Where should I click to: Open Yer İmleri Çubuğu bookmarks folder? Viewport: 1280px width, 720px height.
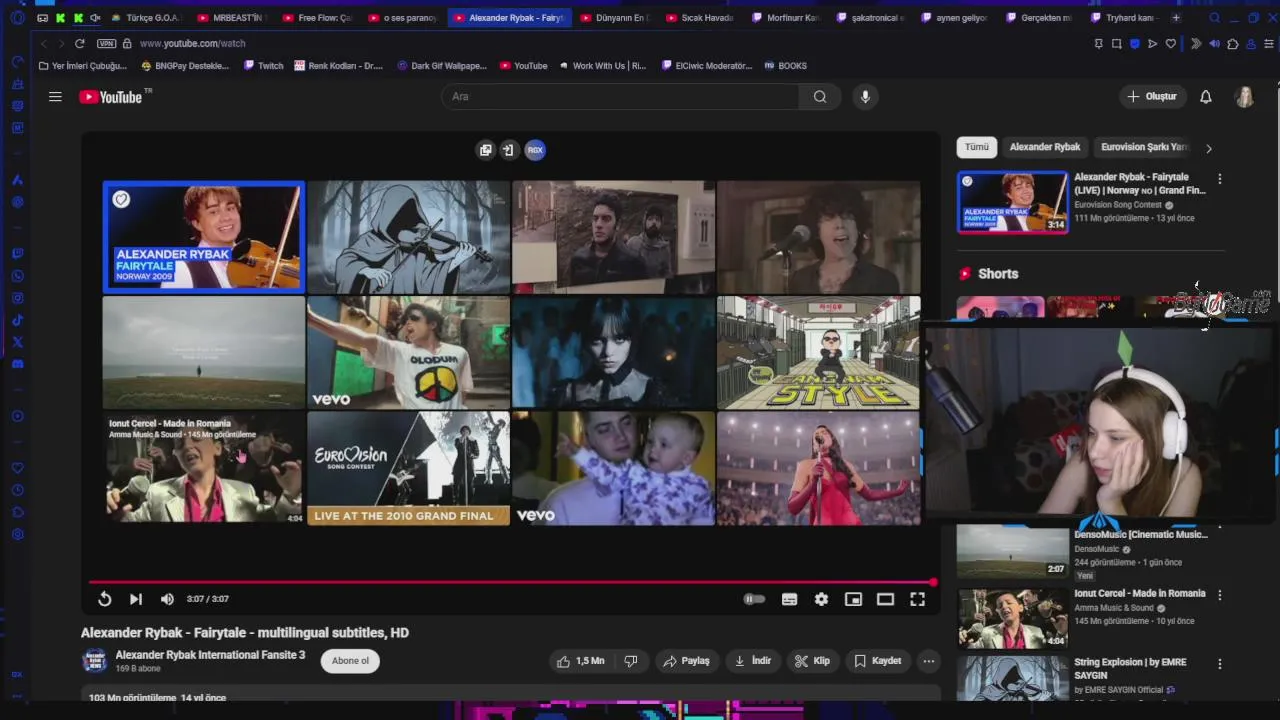82,66
